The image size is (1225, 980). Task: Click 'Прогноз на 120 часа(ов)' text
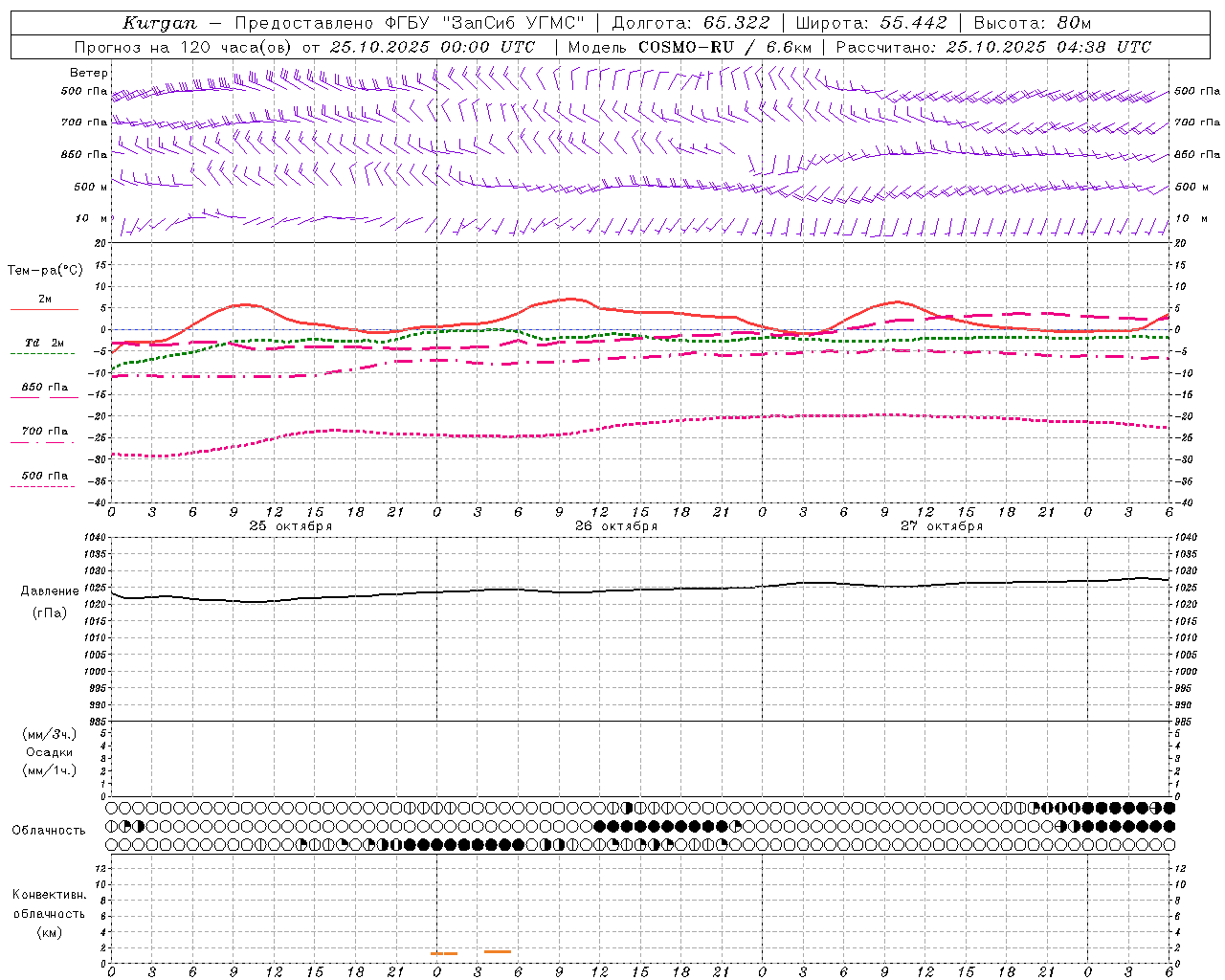click(184, 47)
